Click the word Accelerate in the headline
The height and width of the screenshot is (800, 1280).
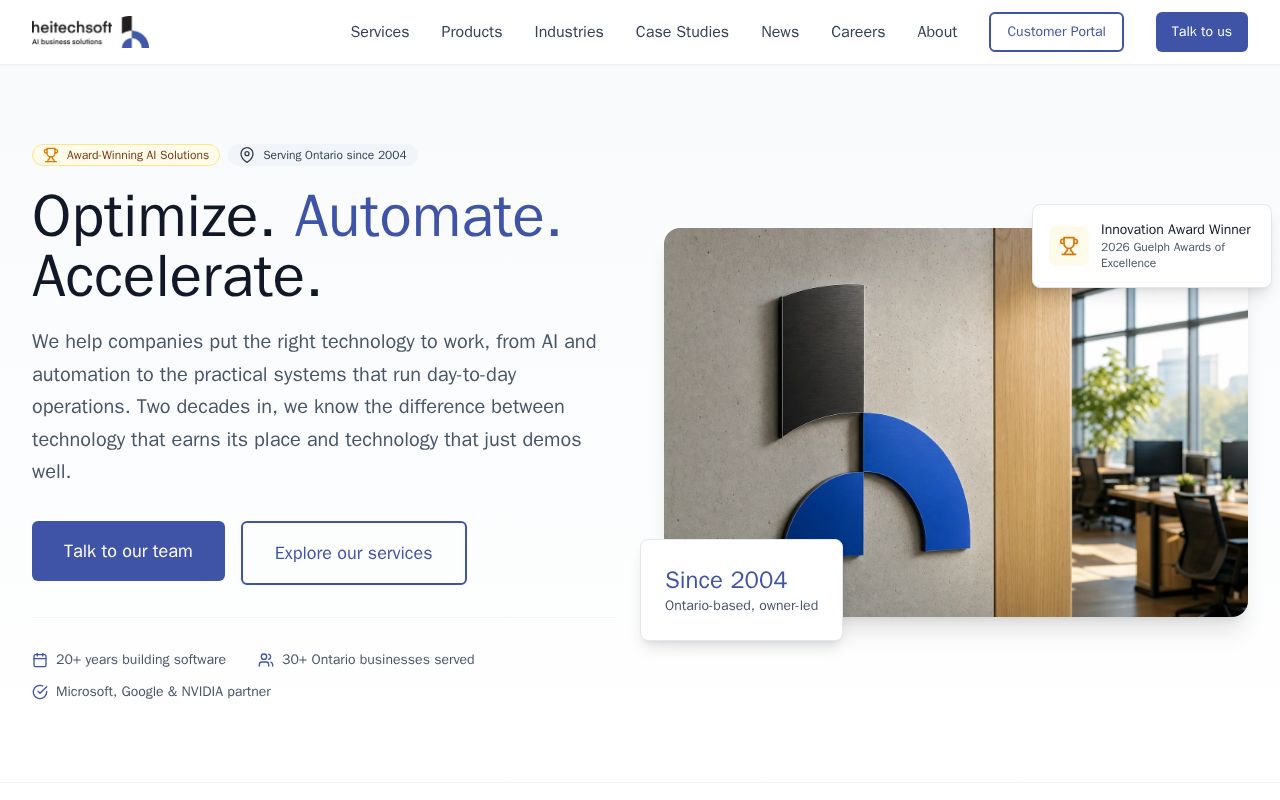point(177,277)
